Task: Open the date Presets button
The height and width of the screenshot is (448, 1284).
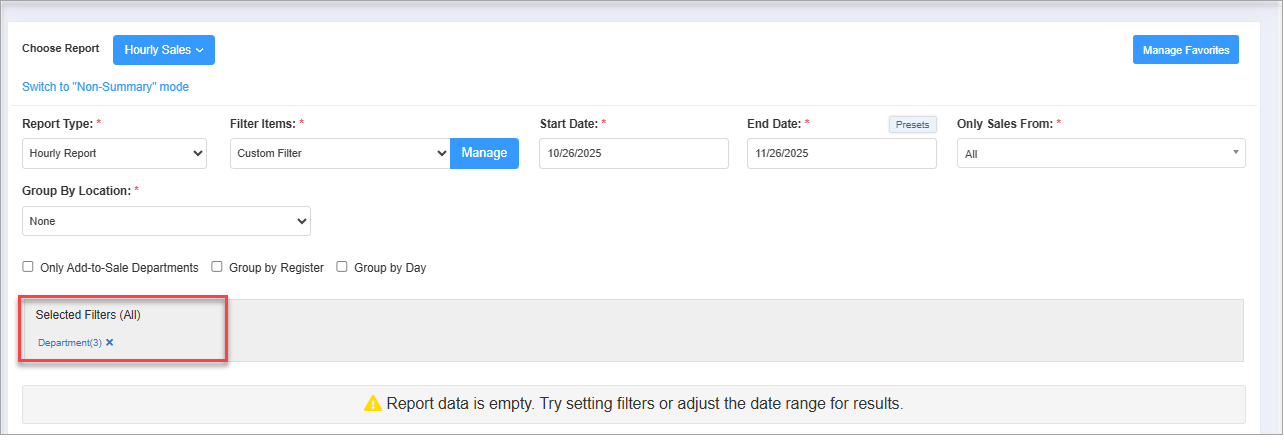Action: (911, 125)
